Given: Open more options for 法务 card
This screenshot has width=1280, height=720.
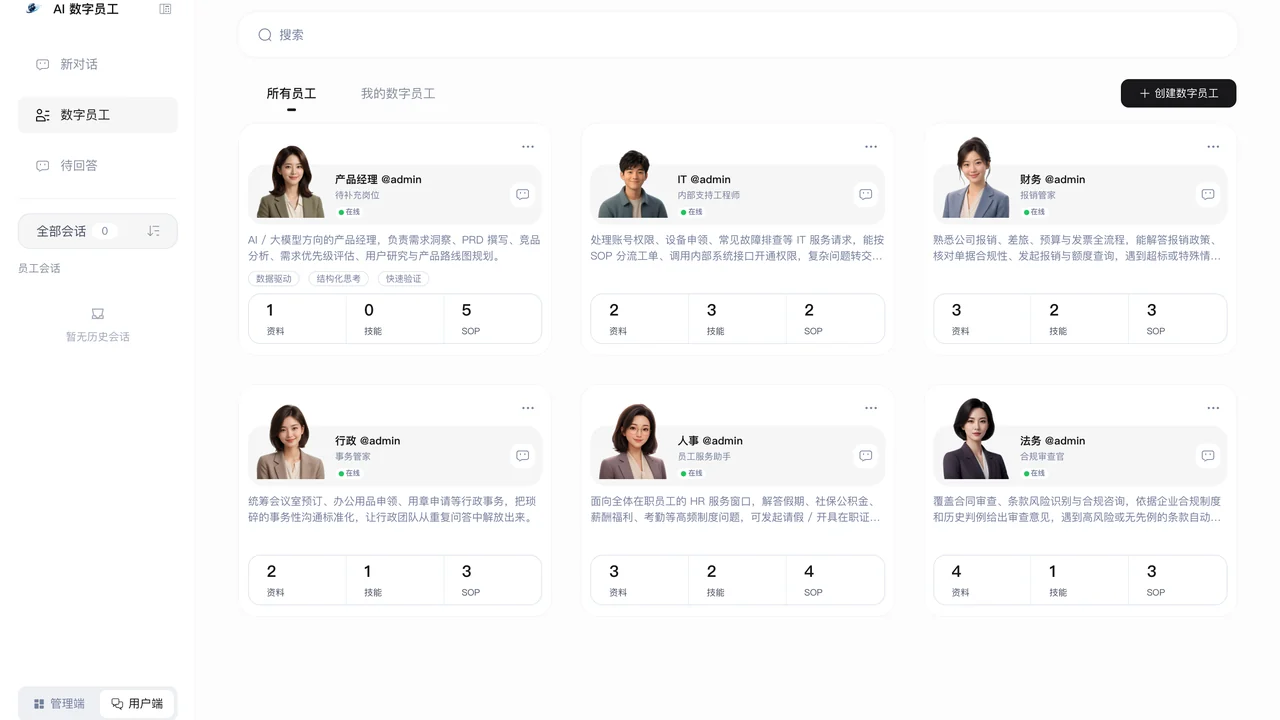Looking at the screenshot, I should point(1213,408).
